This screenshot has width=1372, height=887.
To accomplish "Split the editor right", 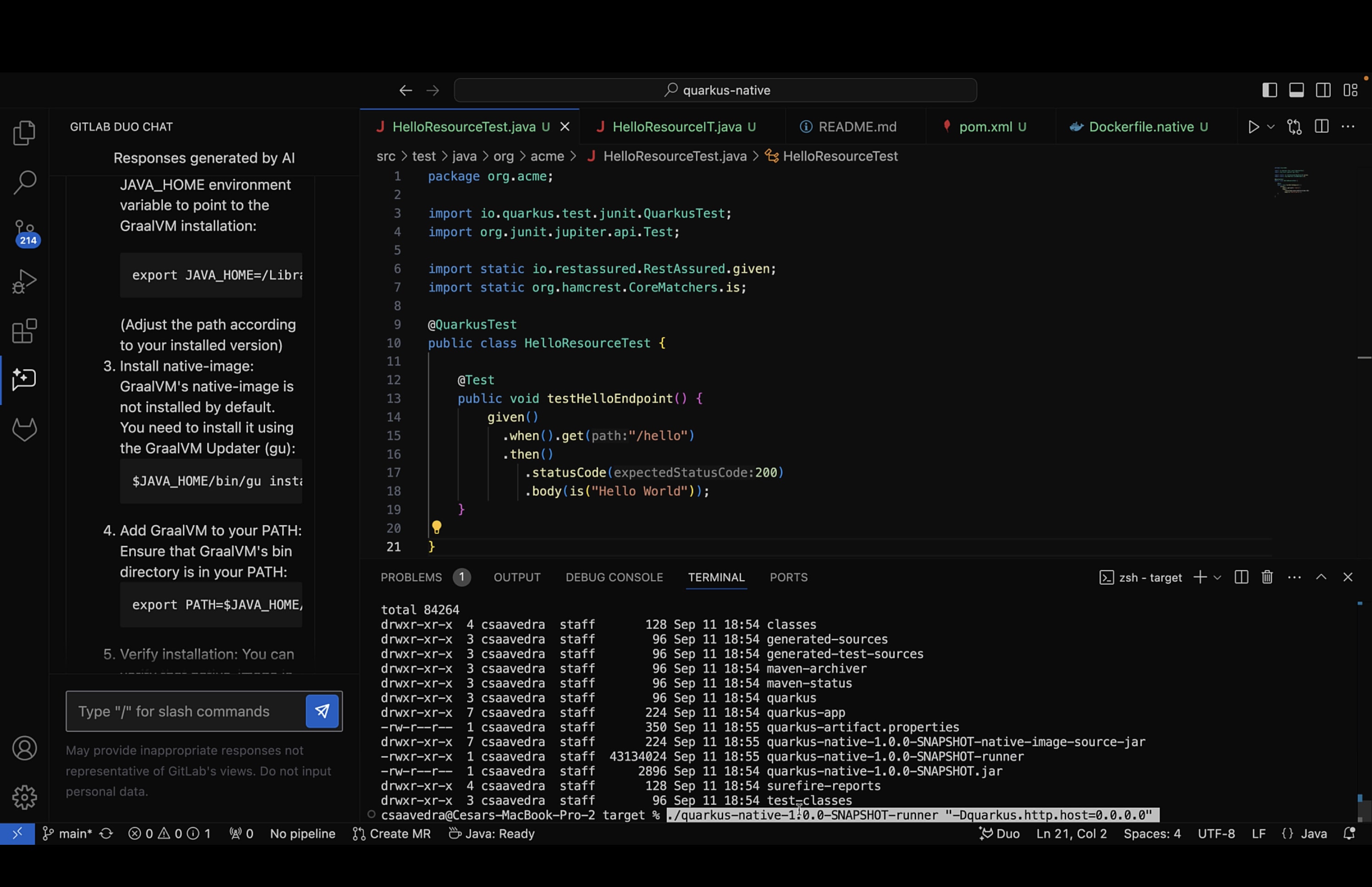I will point(1322,127).
